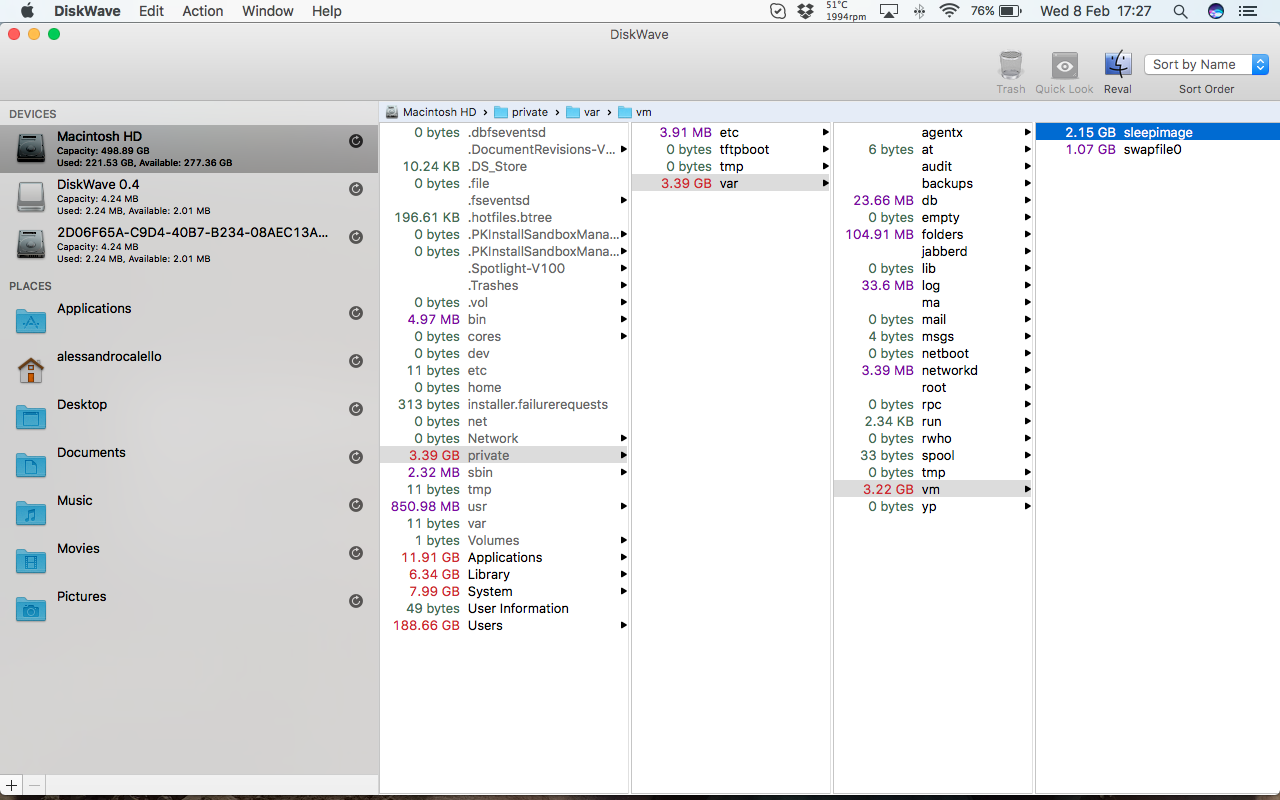The width and height of the screenshot is (1280, 800).
Task: Select the networkd folder row
Action: [x=934, y=370]
